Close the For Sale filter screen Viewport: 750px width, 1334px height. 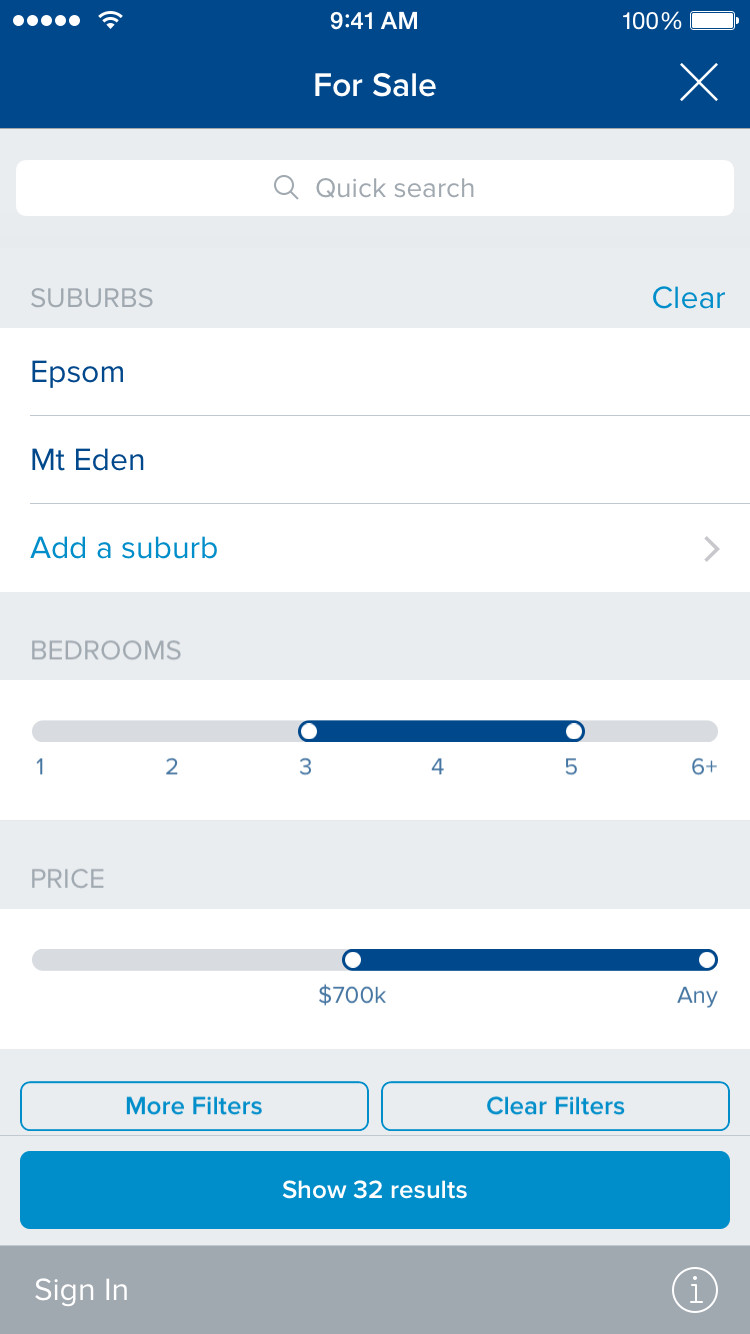pyautogui.click(x=698, y=83)
